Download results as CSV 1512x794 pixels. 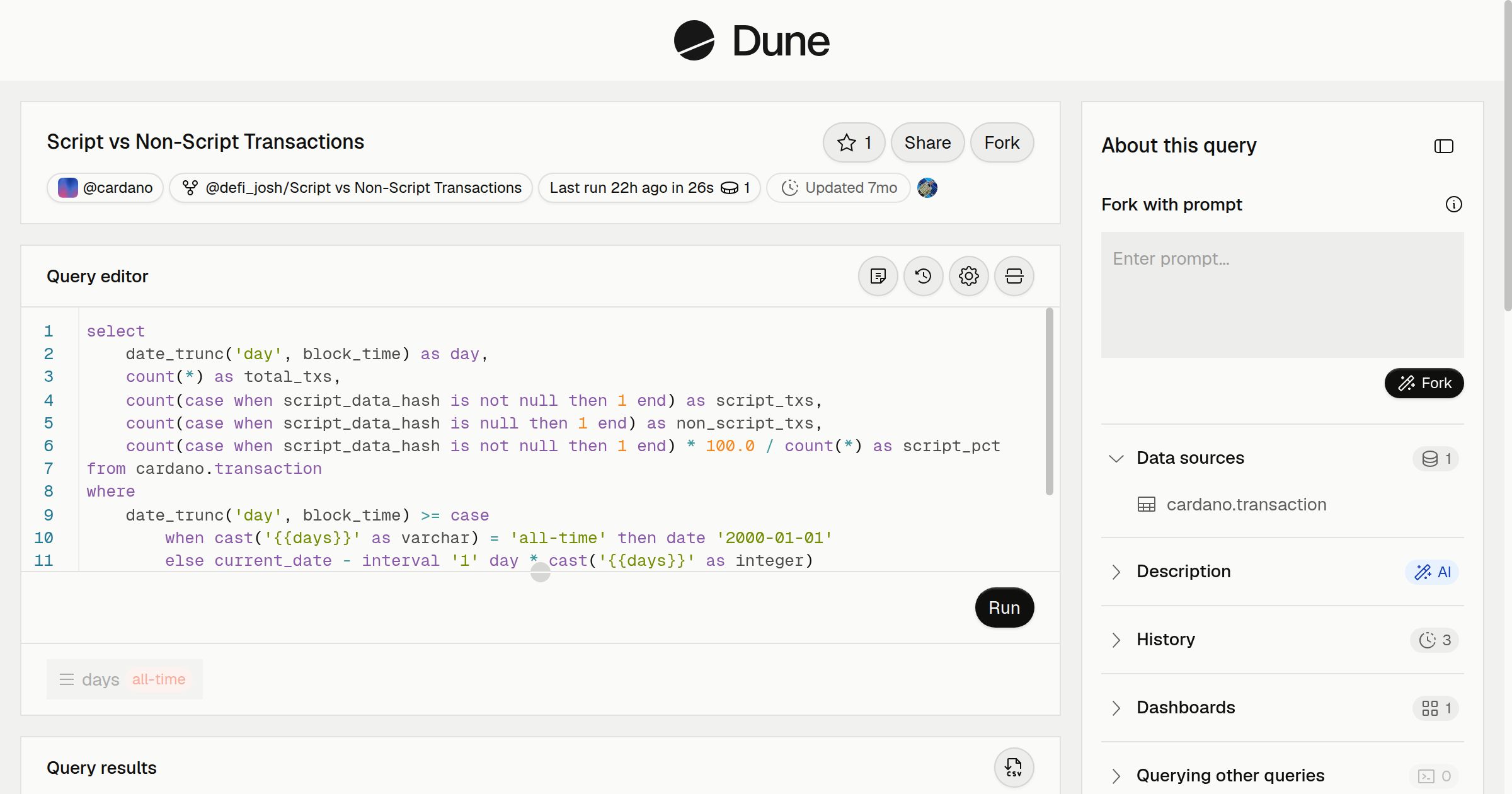coord(1014,767)
